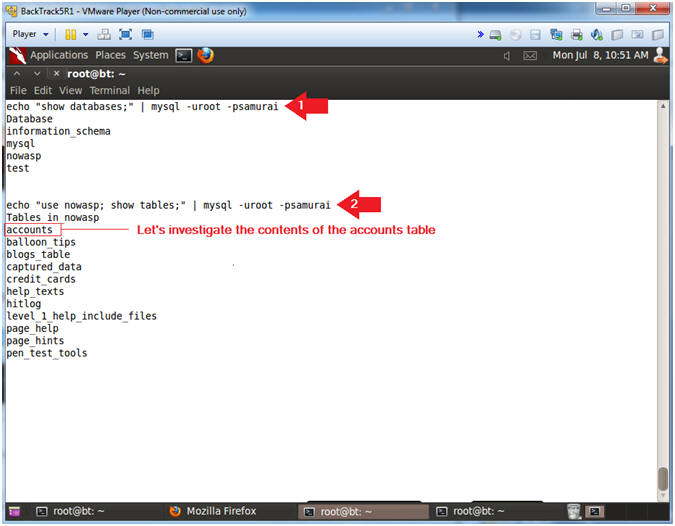Image resolution: width=675 pixels, height=526 pixels.
Task: Click the mail envelope icon in panel
Action: coord(530,56)
